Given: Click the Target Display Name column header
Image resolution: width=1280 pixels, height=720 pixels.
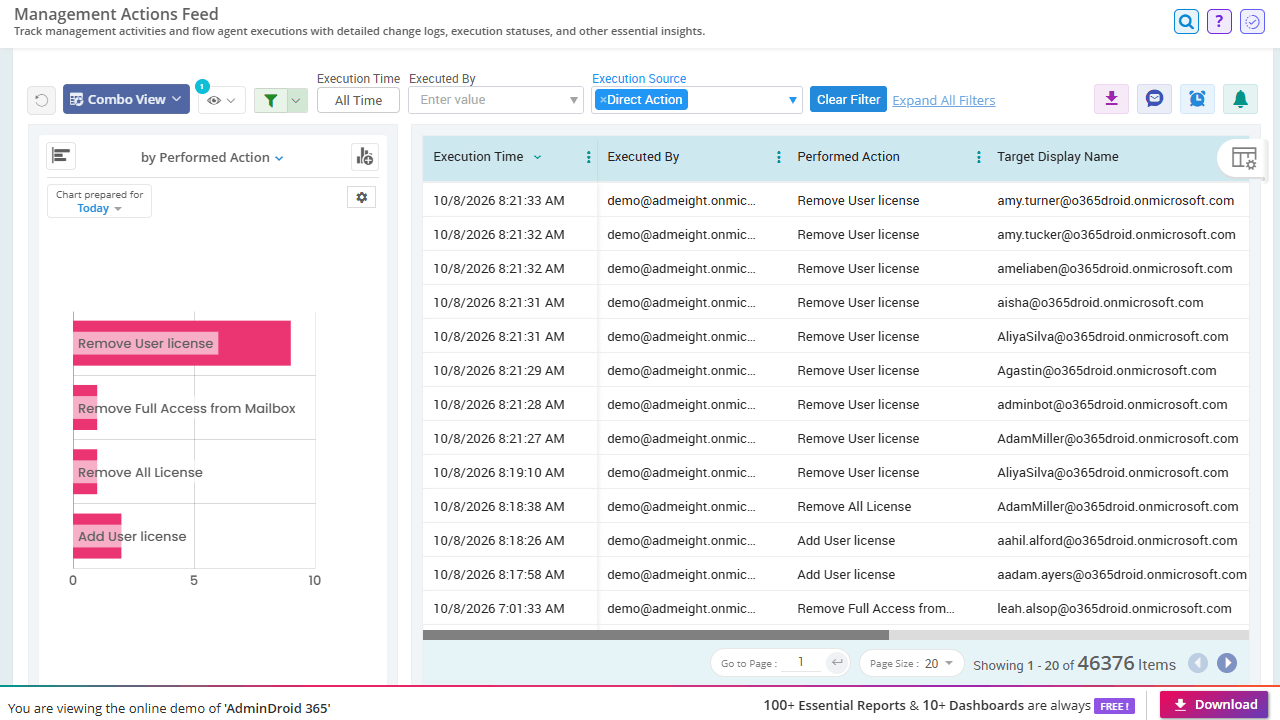Looking at the screenshot, I should tap(1058, 157).
